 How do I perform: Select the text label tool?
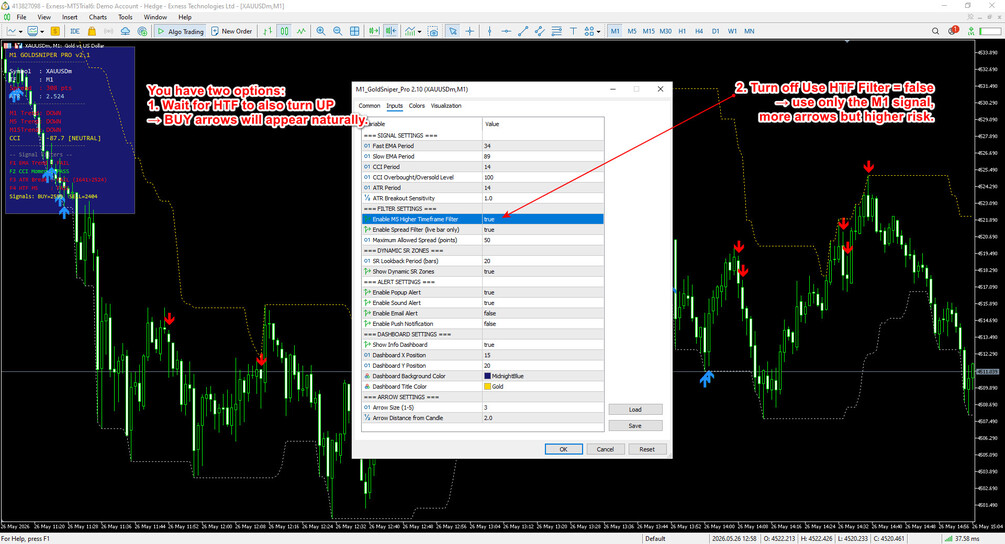coord(573,31)
